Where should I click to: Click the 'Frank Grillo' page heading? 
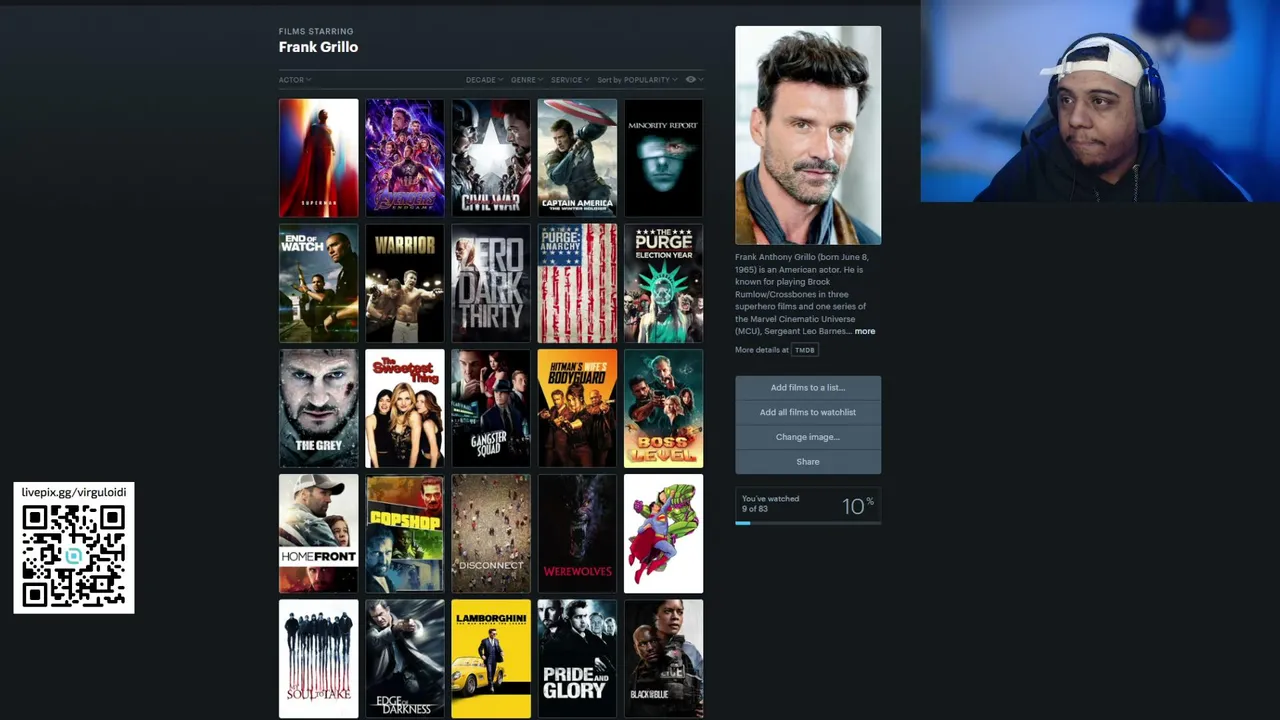point(318,47)
